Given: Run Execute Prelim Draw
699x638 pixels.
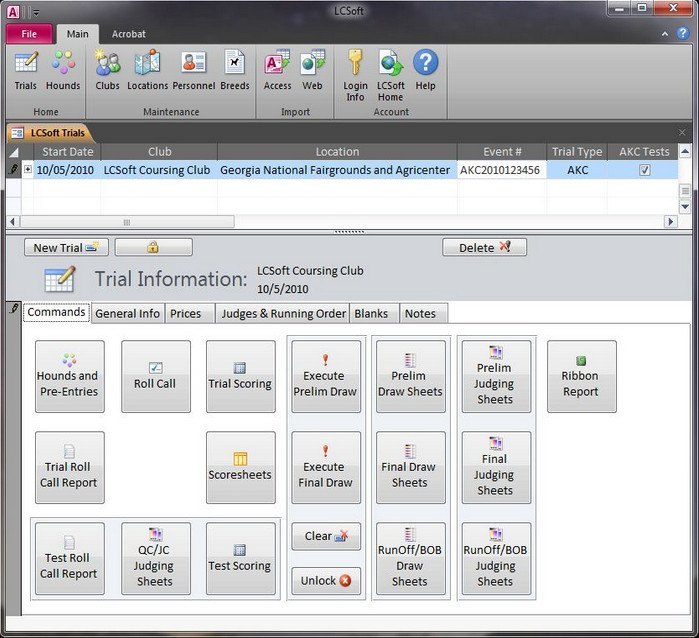Looking at the screenshot, I should click(x=326, y=376).
